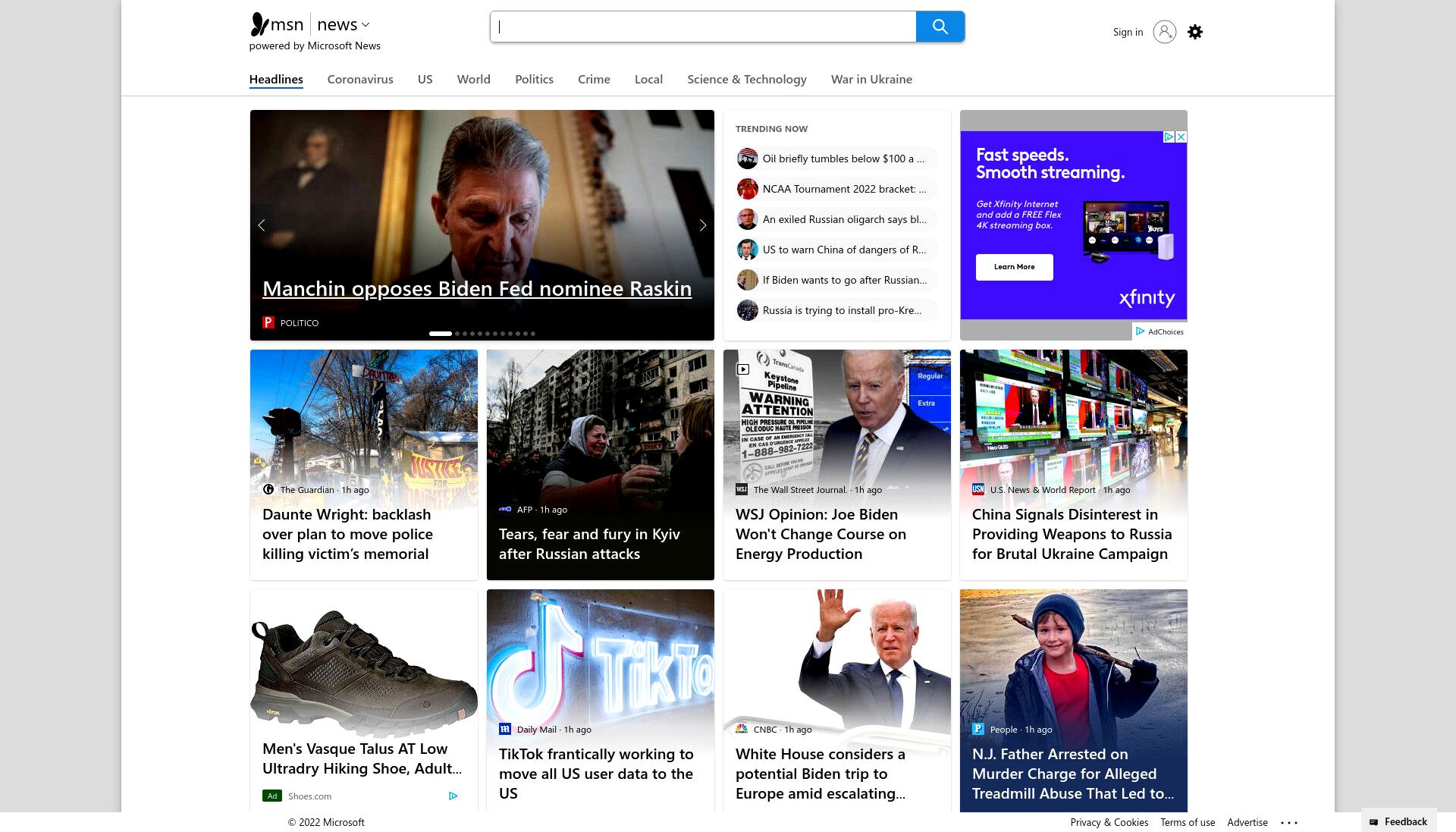Image resolution: width=1456 pixels, height=832 pixels.
Task: Open US to warn China trending story
Action: click(844, 250)
